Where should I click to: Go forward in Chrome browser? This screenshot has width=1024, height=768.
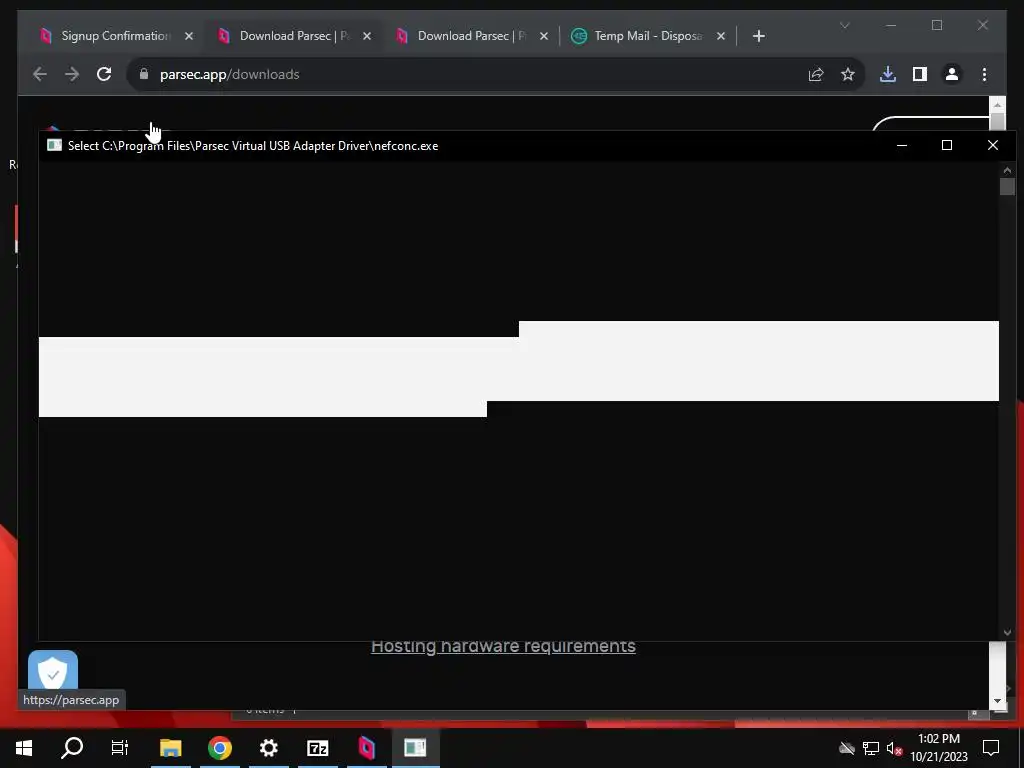click(x=72, y=74)
